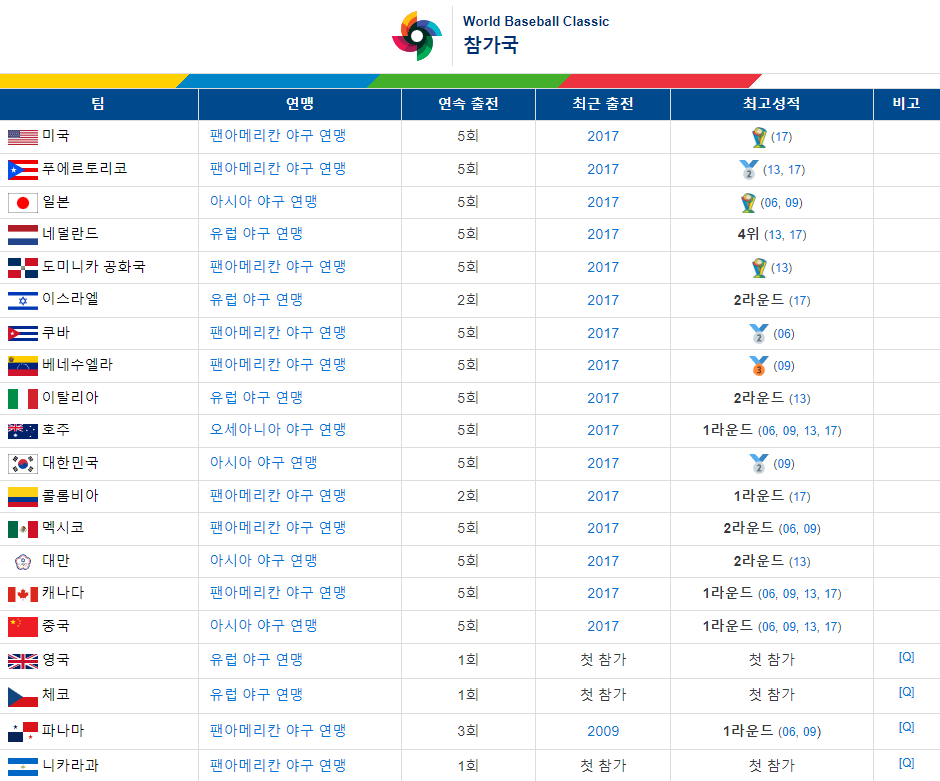The image size is (940, 781).
Task: Click the Venezuela flag icon
Action: tap(23, 366)
